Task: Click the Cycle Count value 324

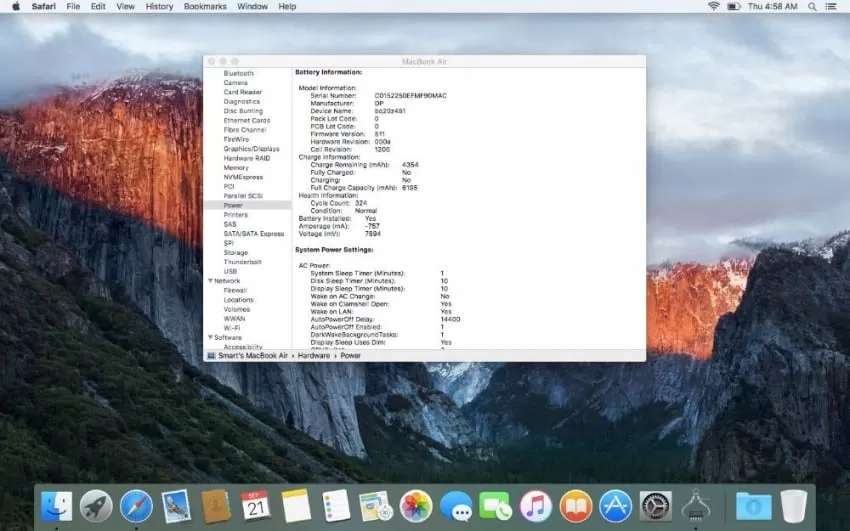Action: coord(361,203)
